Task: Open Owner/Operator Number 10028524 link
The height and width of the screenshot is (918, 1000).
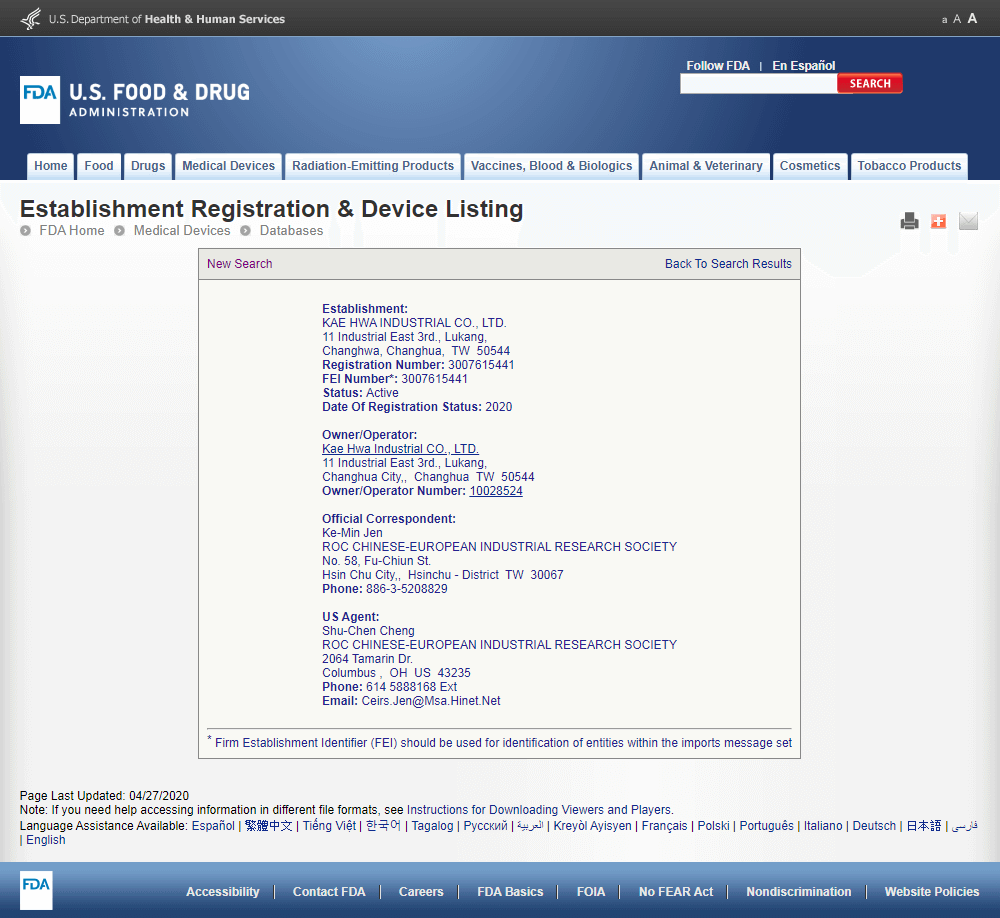Action: click(x=496, y=491)
